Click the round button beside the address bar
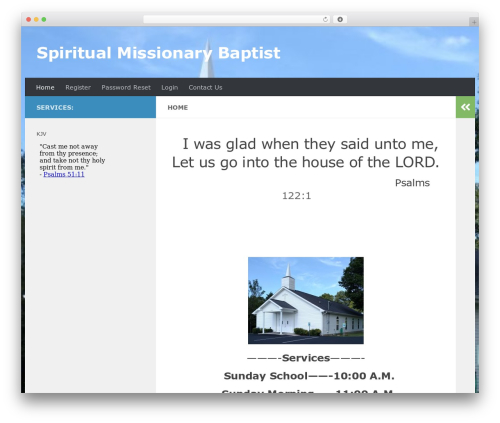500x423 pixels. click(x=340, y=20)
